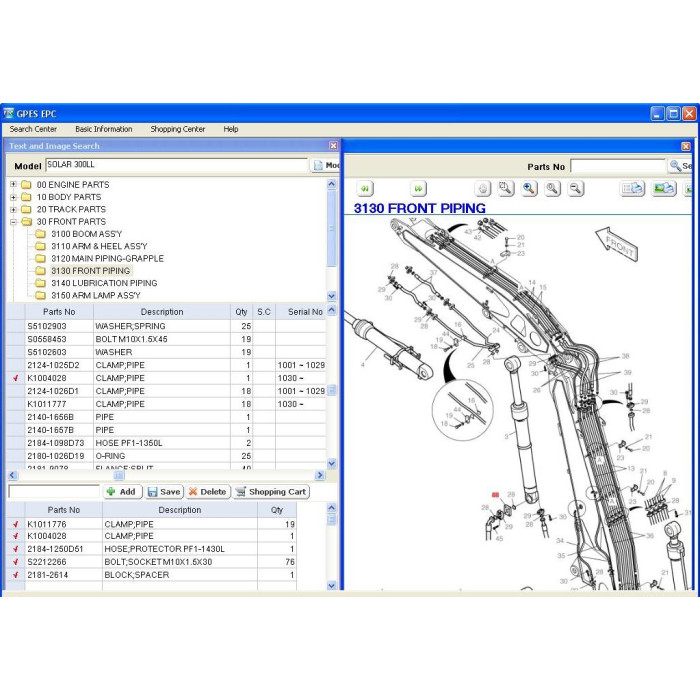Click the zoom in magnifier icon

tap(529, 188)
